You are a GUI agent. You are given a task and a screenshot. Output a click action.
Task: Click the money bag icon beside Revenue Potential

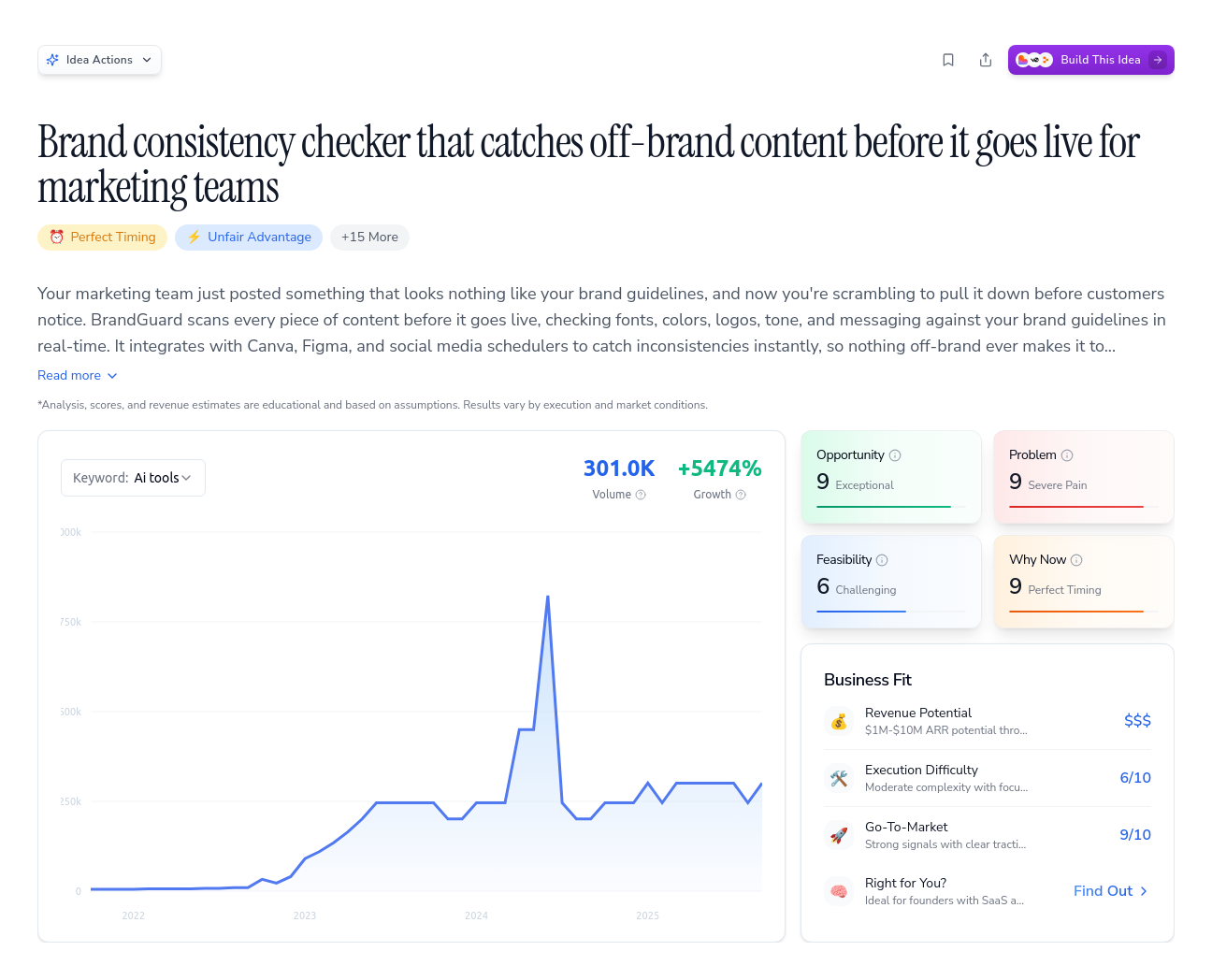click(x=839, y=720)
